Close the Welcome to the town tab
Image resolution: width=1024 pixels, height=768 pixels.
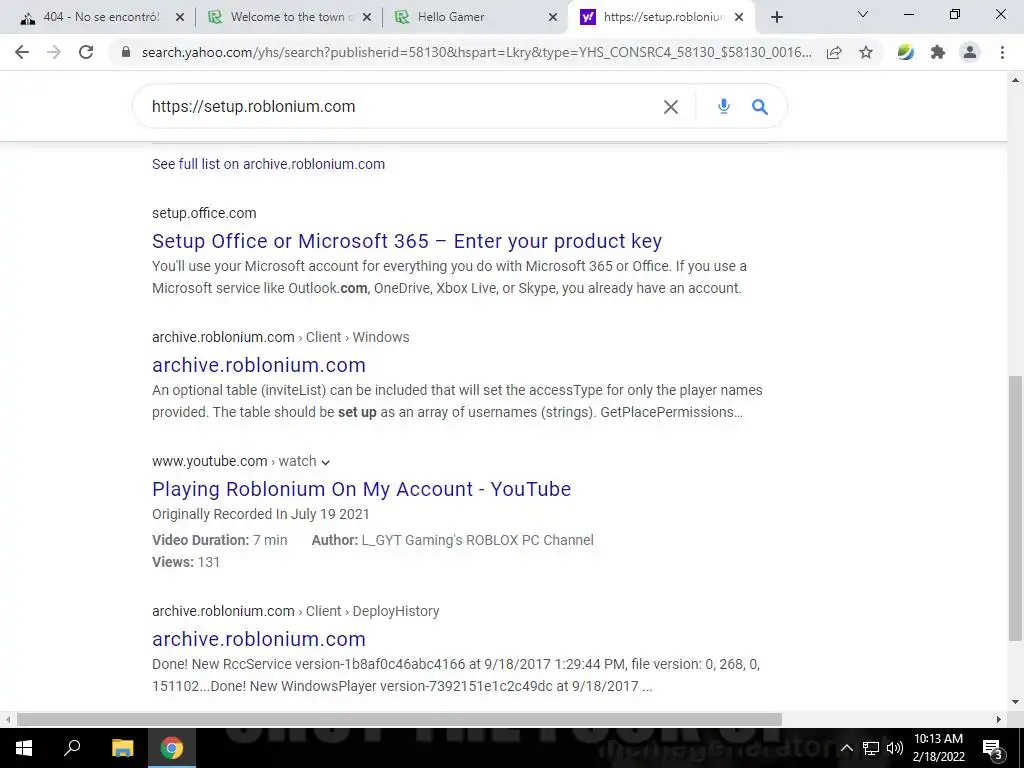pyautogui.click(x=367, y=17)
